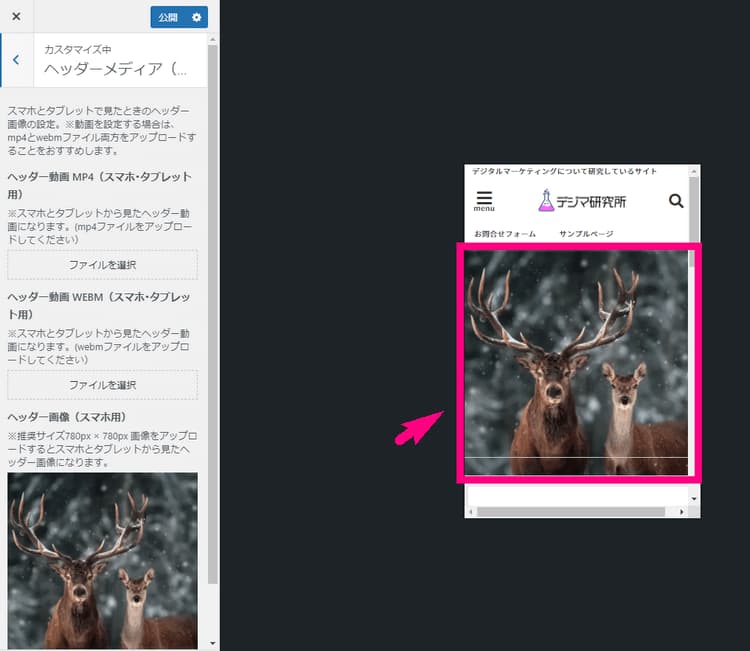Click the preview tagline デジタルマーケティング text
Image resolution: width=750 pixels, height=651 pixels.
pos(564,171)
